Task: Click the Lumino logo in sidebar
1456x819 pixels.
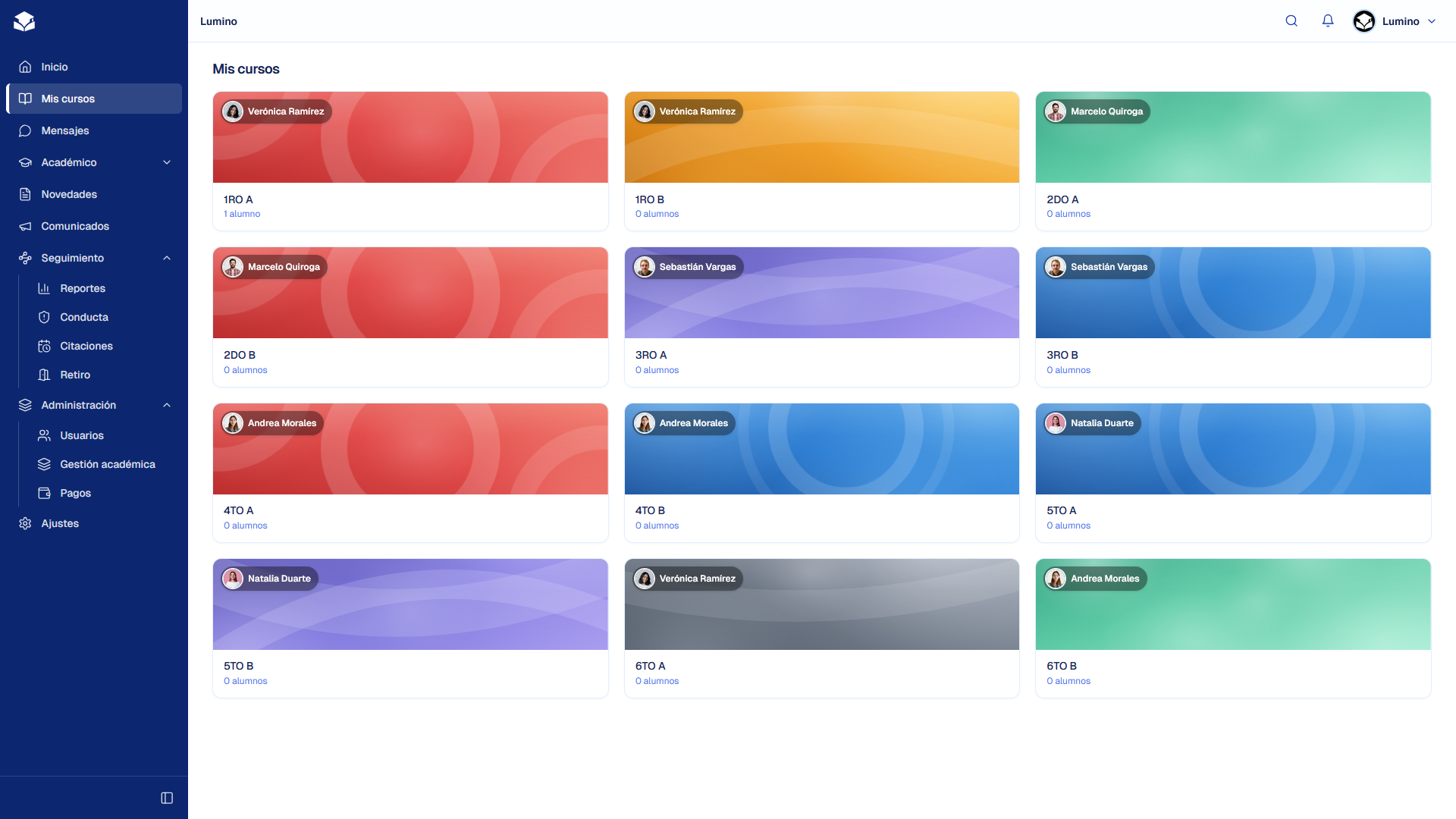Action: click(24, 21)
